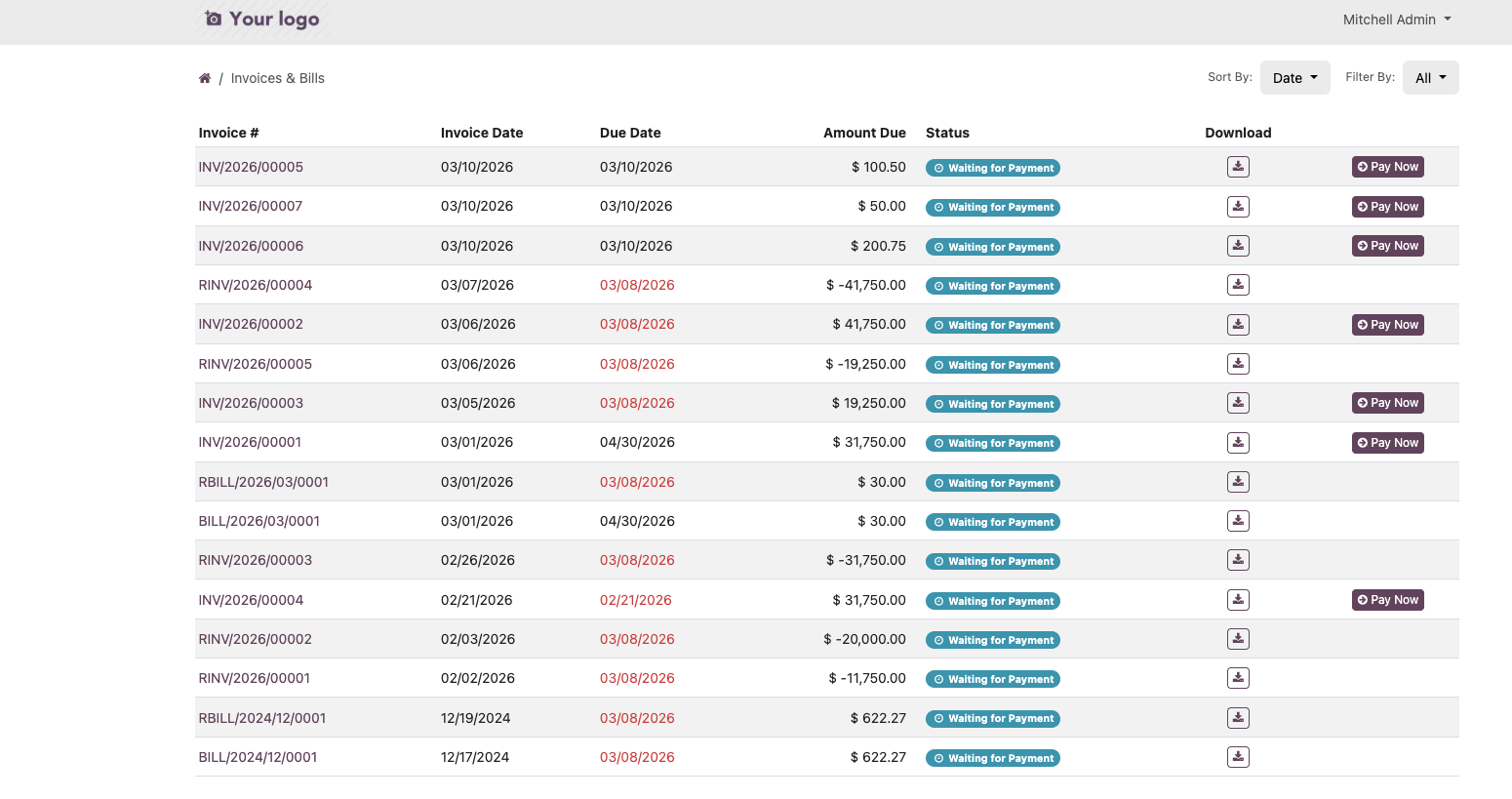Download invoice INV/2026/00007 PDF

tap(1238, 207)
